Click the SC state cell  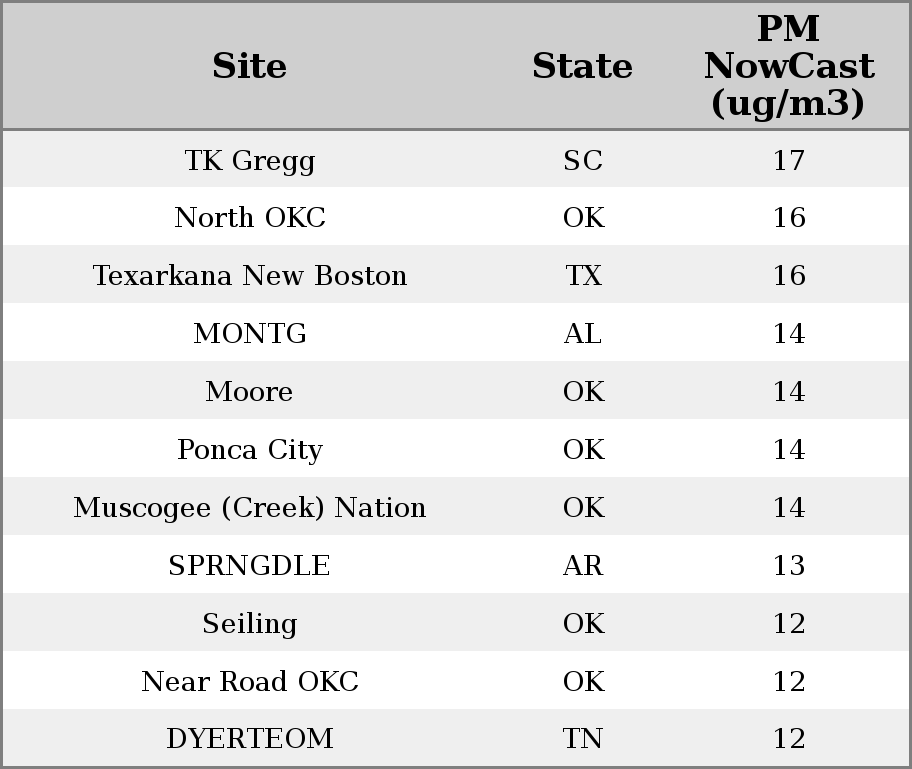[x=583, y=160]
